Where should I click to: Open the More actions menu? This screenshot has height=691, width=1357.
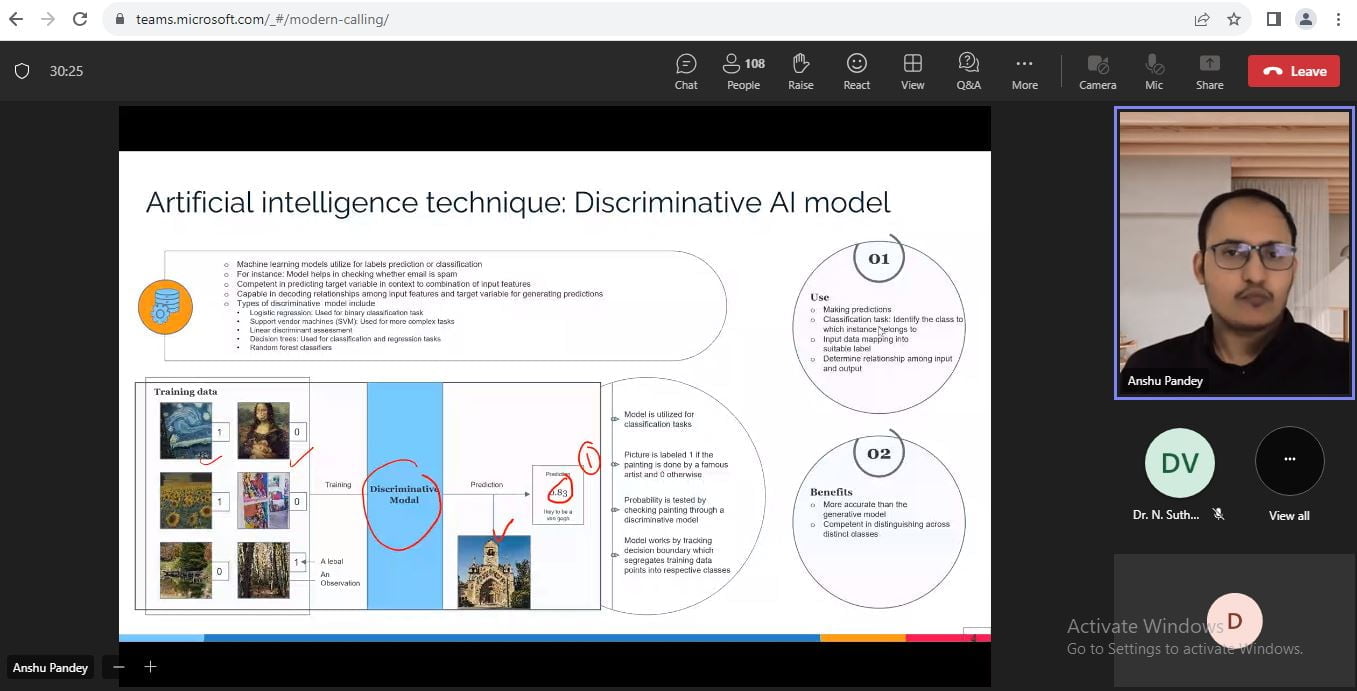[x=1024, y=71]
